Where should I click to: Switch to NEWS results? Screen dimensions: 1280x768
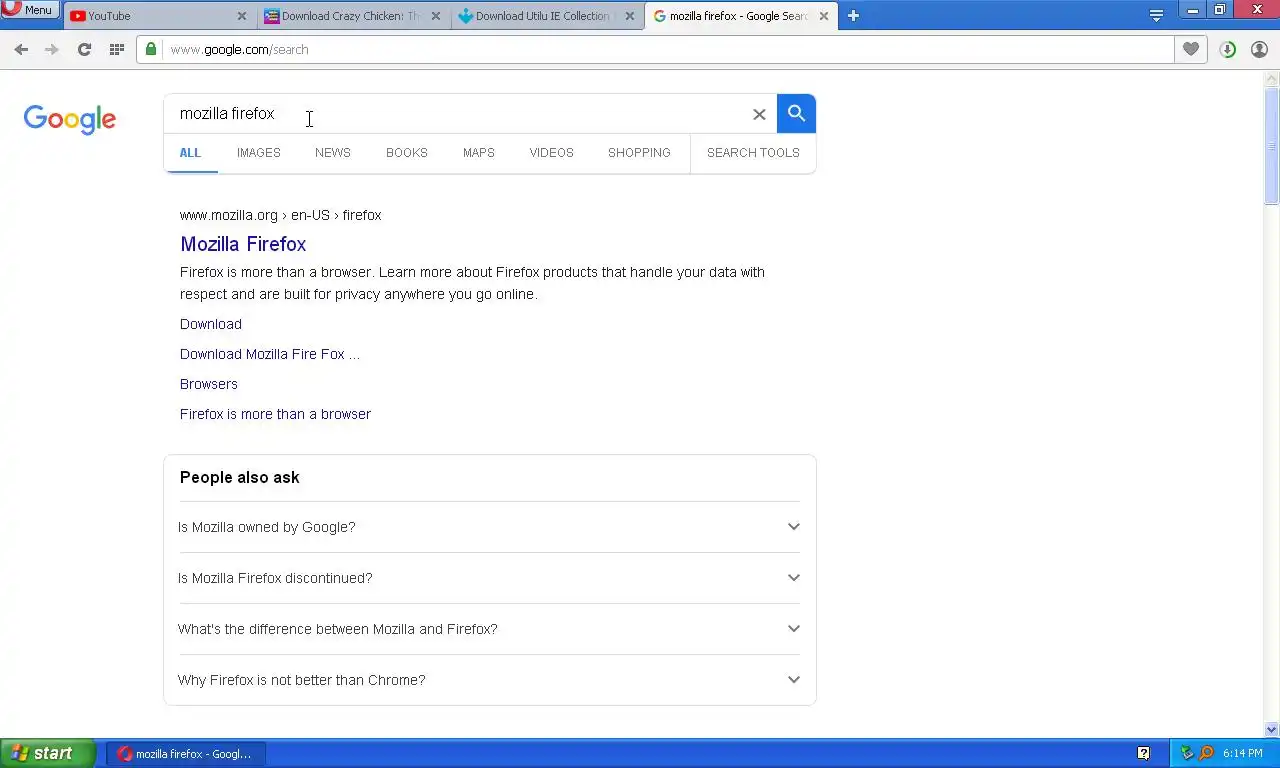click(333, 153)
